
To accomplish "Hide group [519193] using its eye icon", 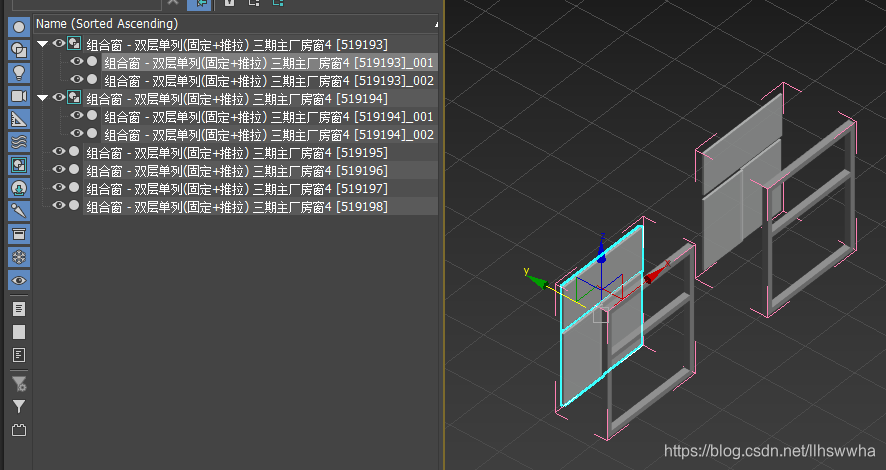I will pyautogui.click(x=59, y=43).
